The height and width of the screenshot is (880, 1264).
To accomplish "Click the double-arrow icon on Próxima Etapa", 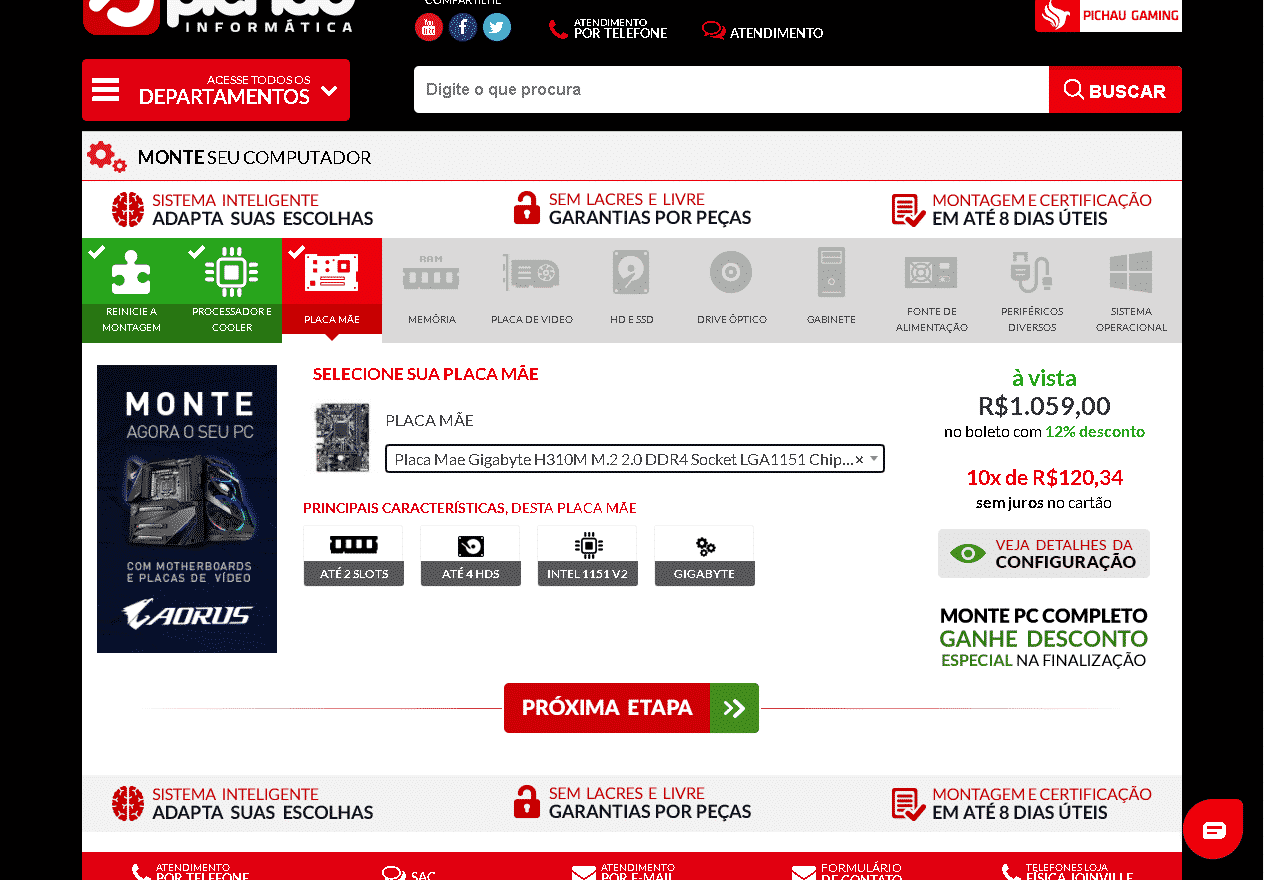I will [x=734, y=708].
